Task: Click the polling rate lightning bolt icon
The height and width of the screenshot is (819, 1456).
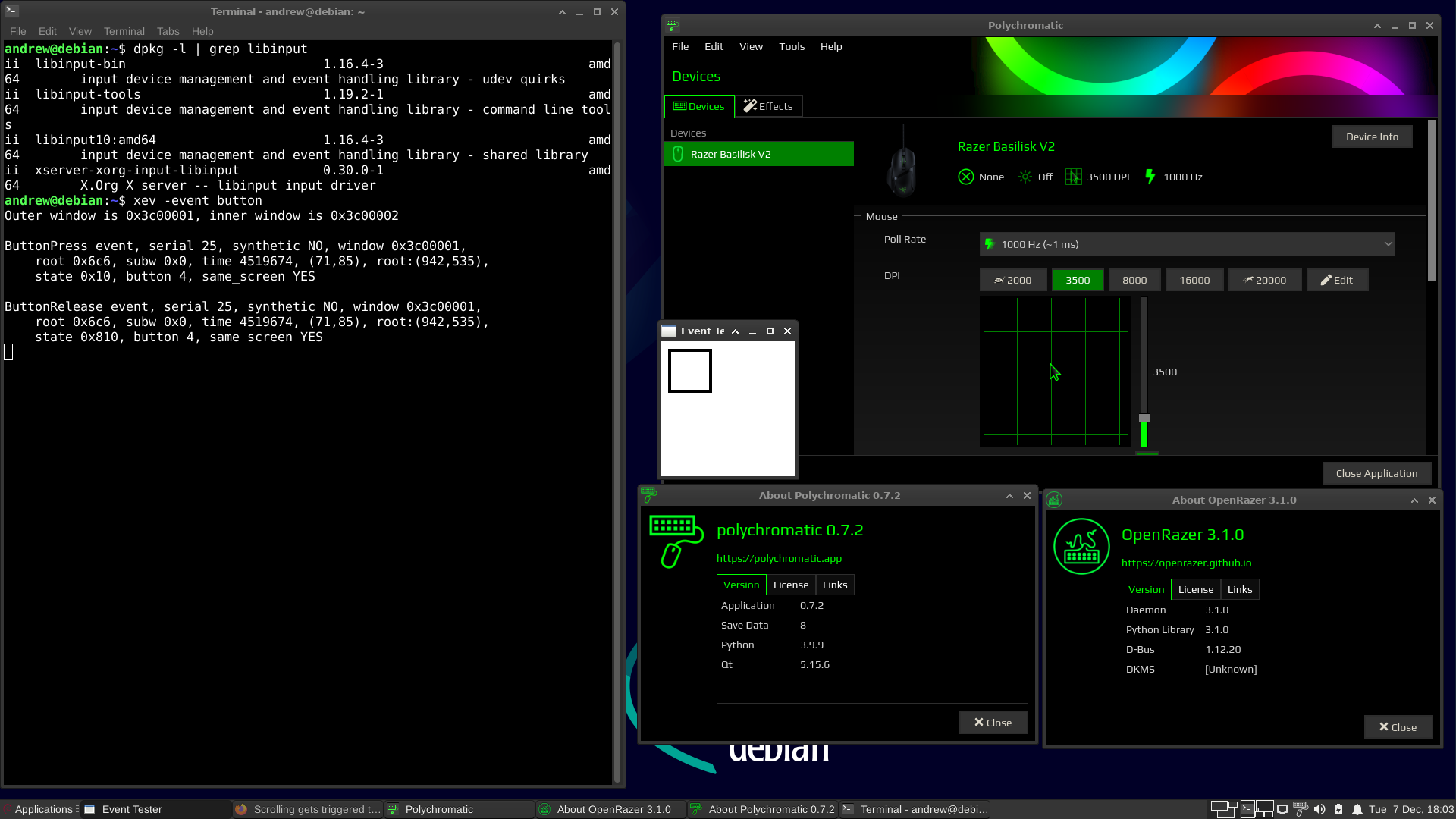Action: tap(1150, 177)
